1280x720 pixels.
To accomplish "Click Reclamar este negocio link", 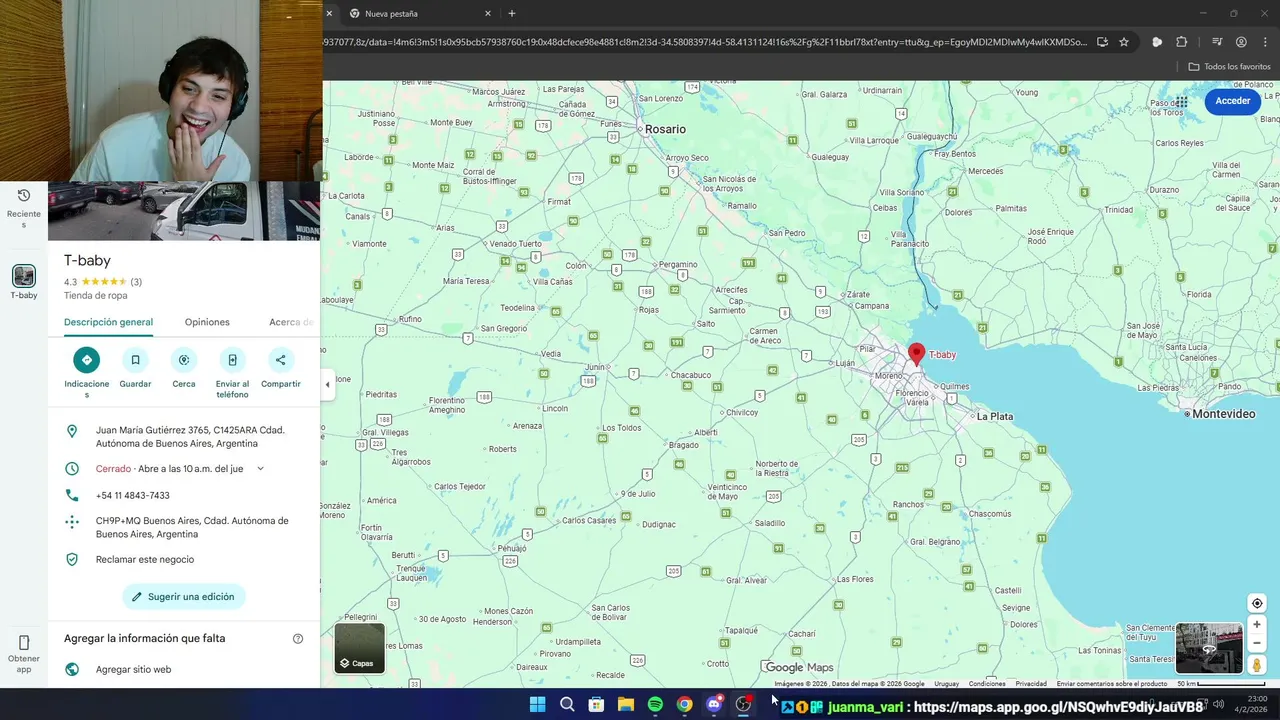I will [145, 560].
